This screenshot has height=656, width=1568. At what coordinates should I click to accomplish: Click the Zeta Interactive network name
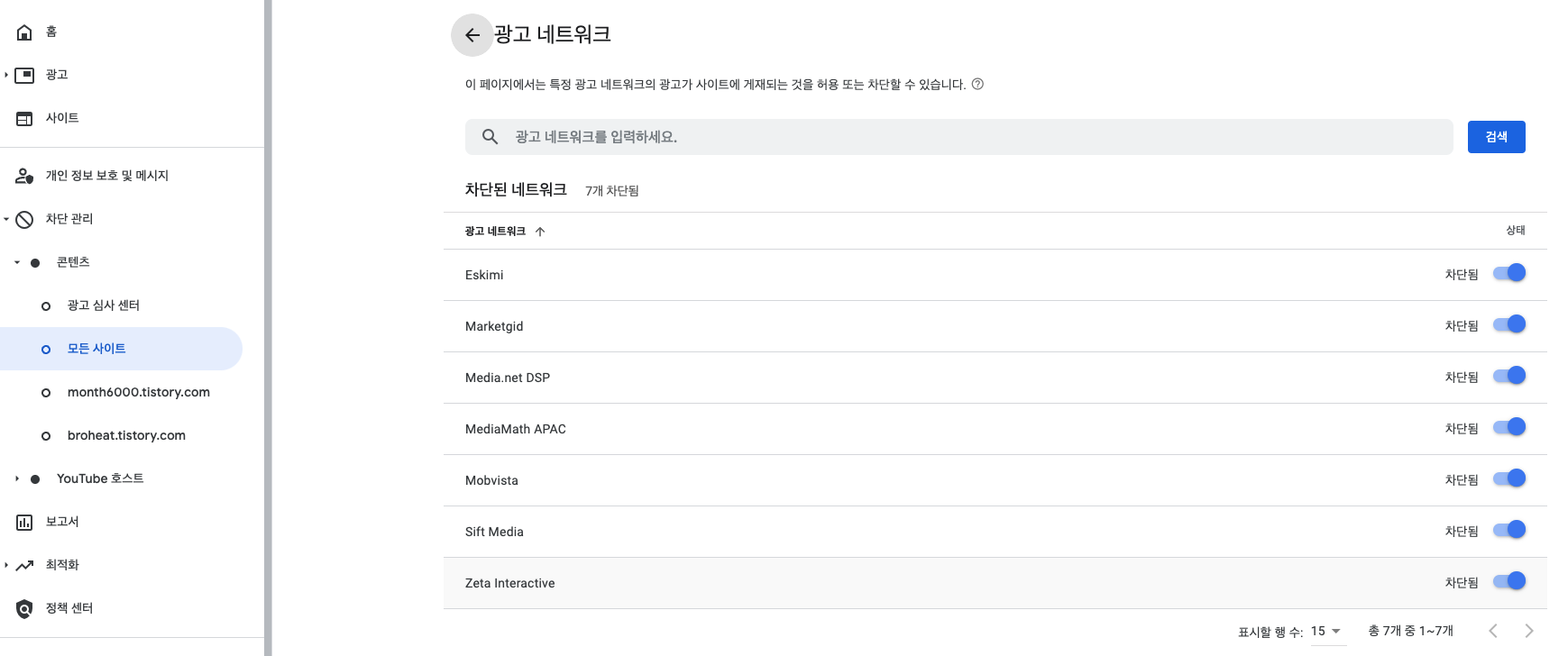(x=510, y=583)
